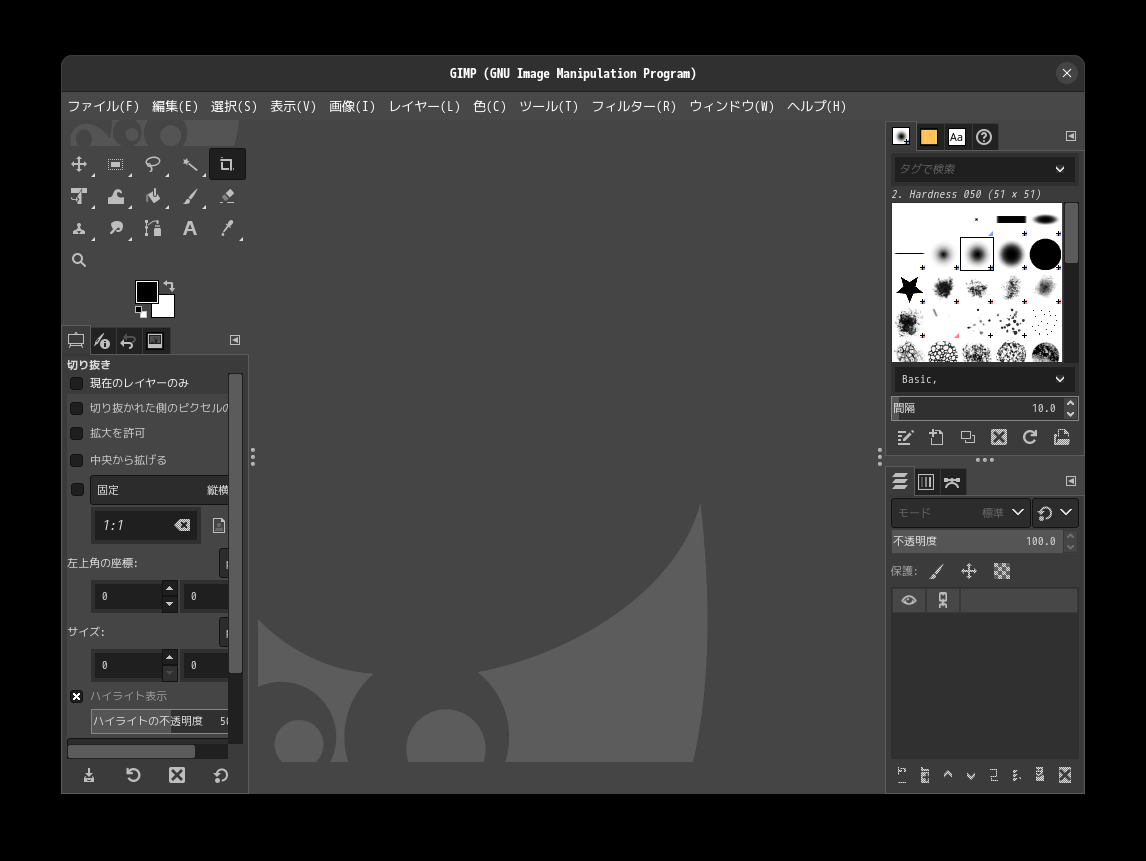
Task: Click the black foreground color swatch
Action: click(x=146, y=291)
